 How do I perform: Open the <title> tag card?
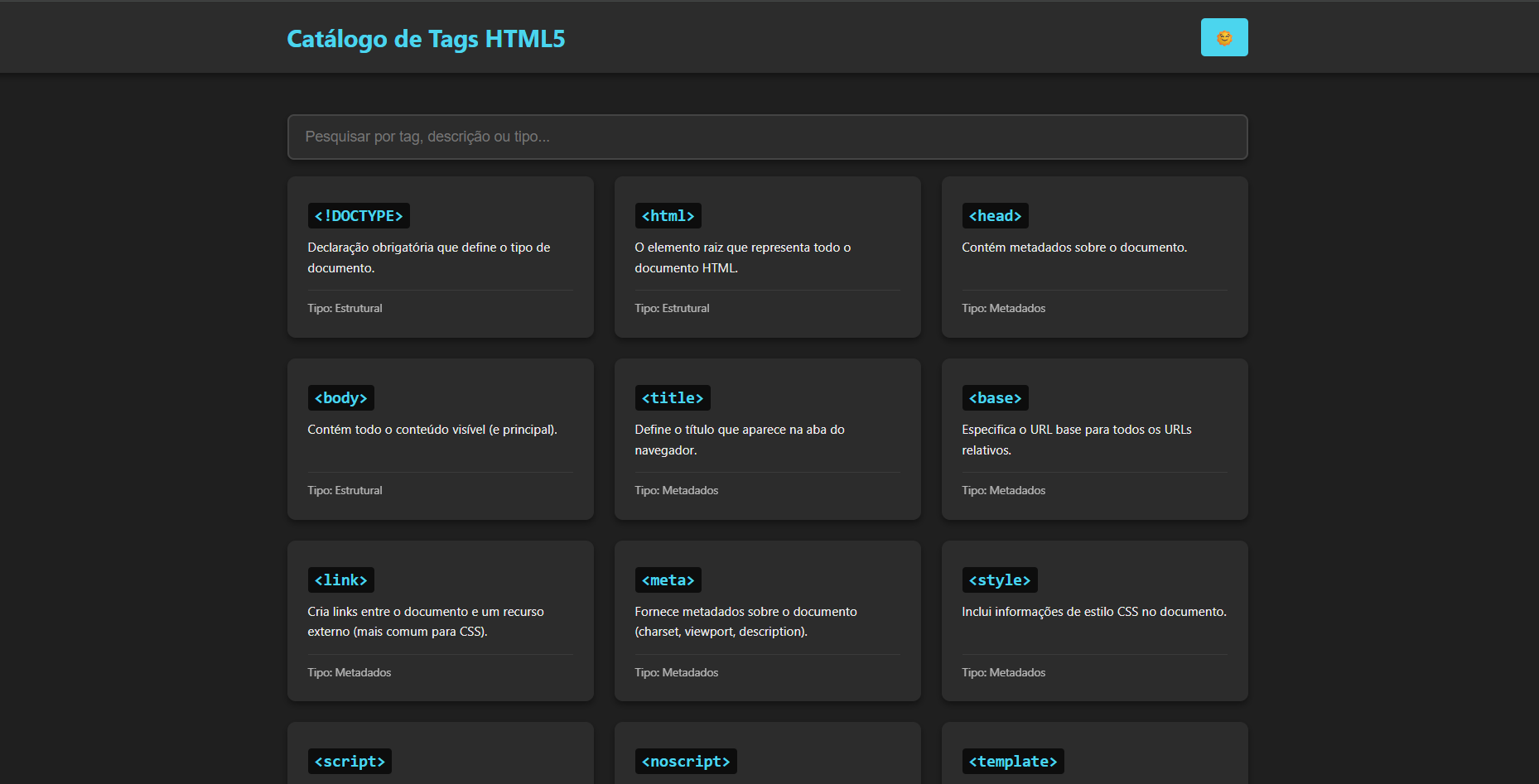click(x=672, y=397)
